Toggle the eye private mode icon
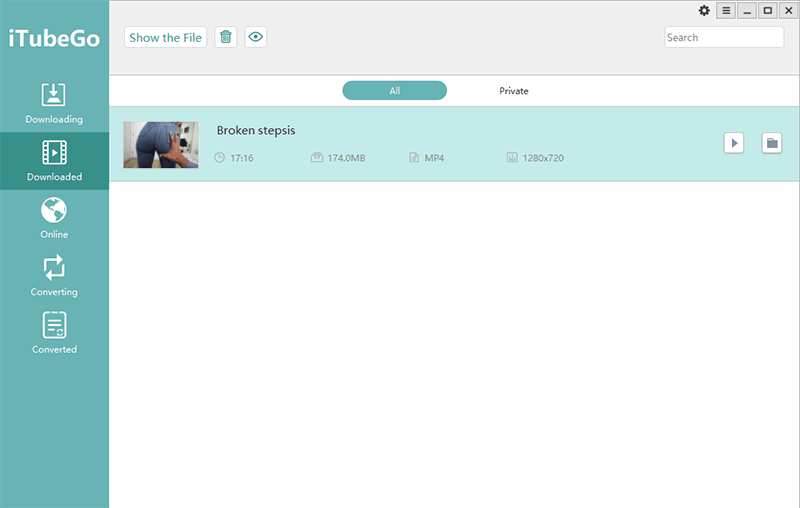Screen dimensions: 800x508 (x=256, y=37)
